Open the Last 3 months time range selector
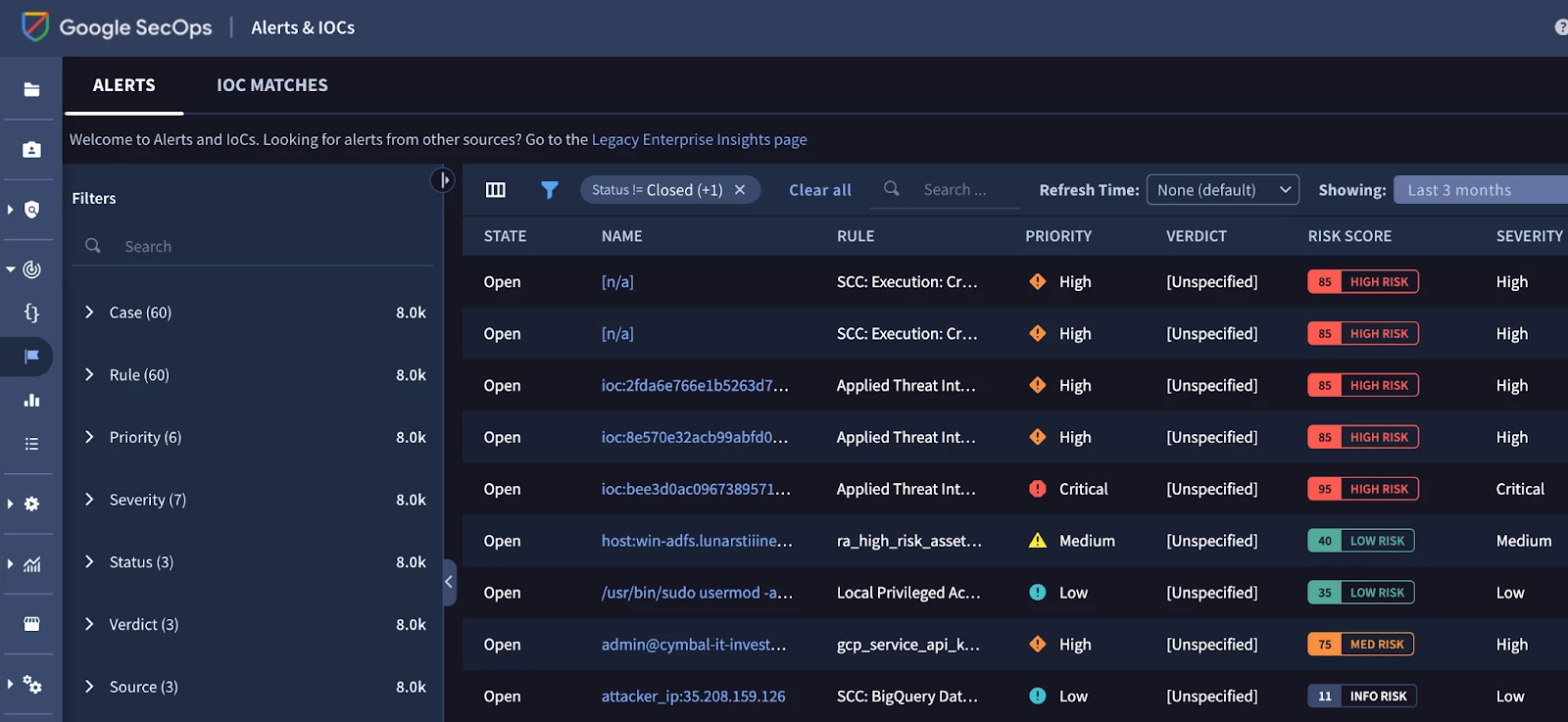The image size is (1568, 722). tap(1481, 190)
